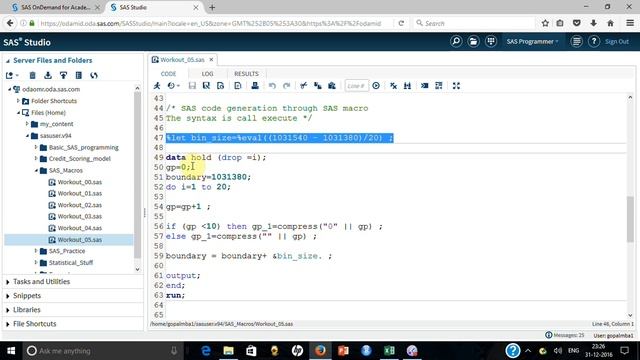
Task: Close the Workout_05.sas editor tab
Action: 211,60
